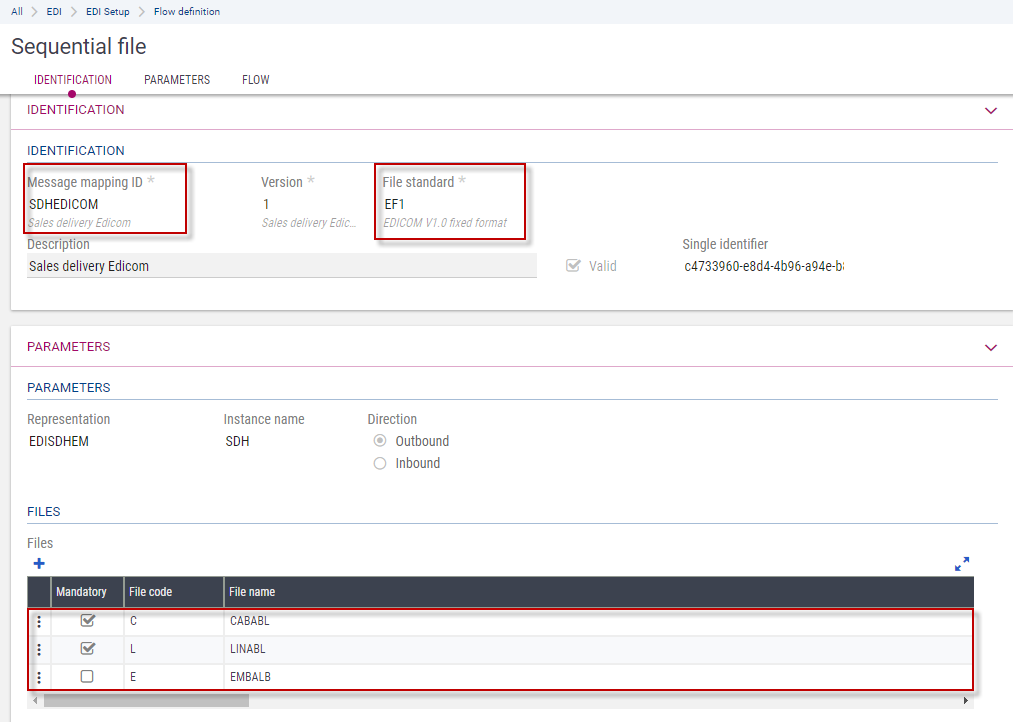Collapse the Identification section
Screen dimensions: 1013x722
coord(991,110)
